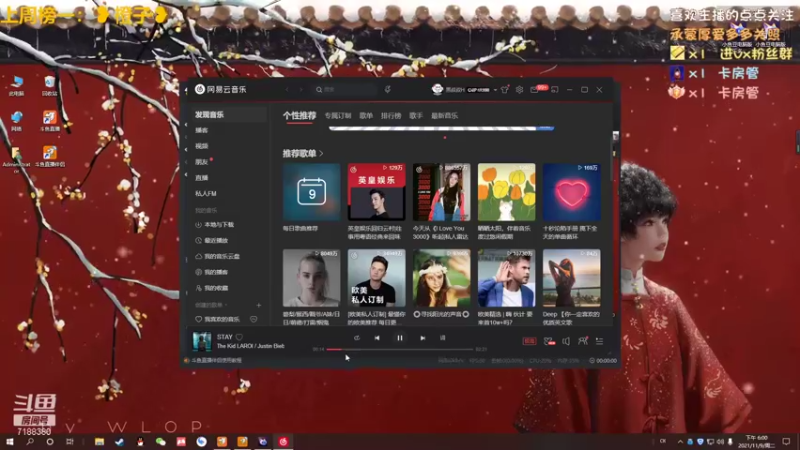Open File Explorer from the taskbar
The height and width of the screenshot is (450, 800).
click(x=99, y=441)
